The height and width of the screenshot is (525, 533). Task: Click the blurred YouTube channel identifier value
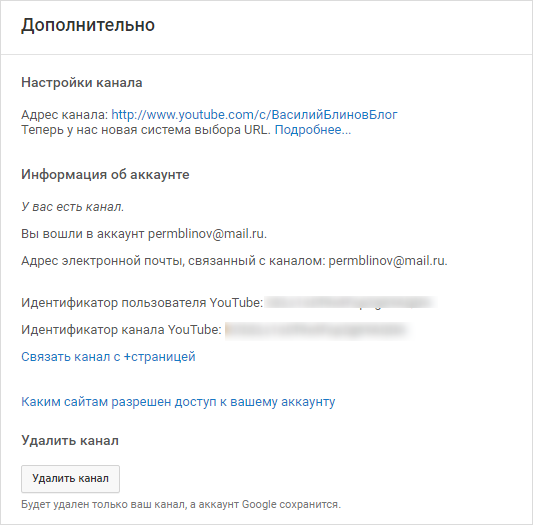(x=317, y=330)
